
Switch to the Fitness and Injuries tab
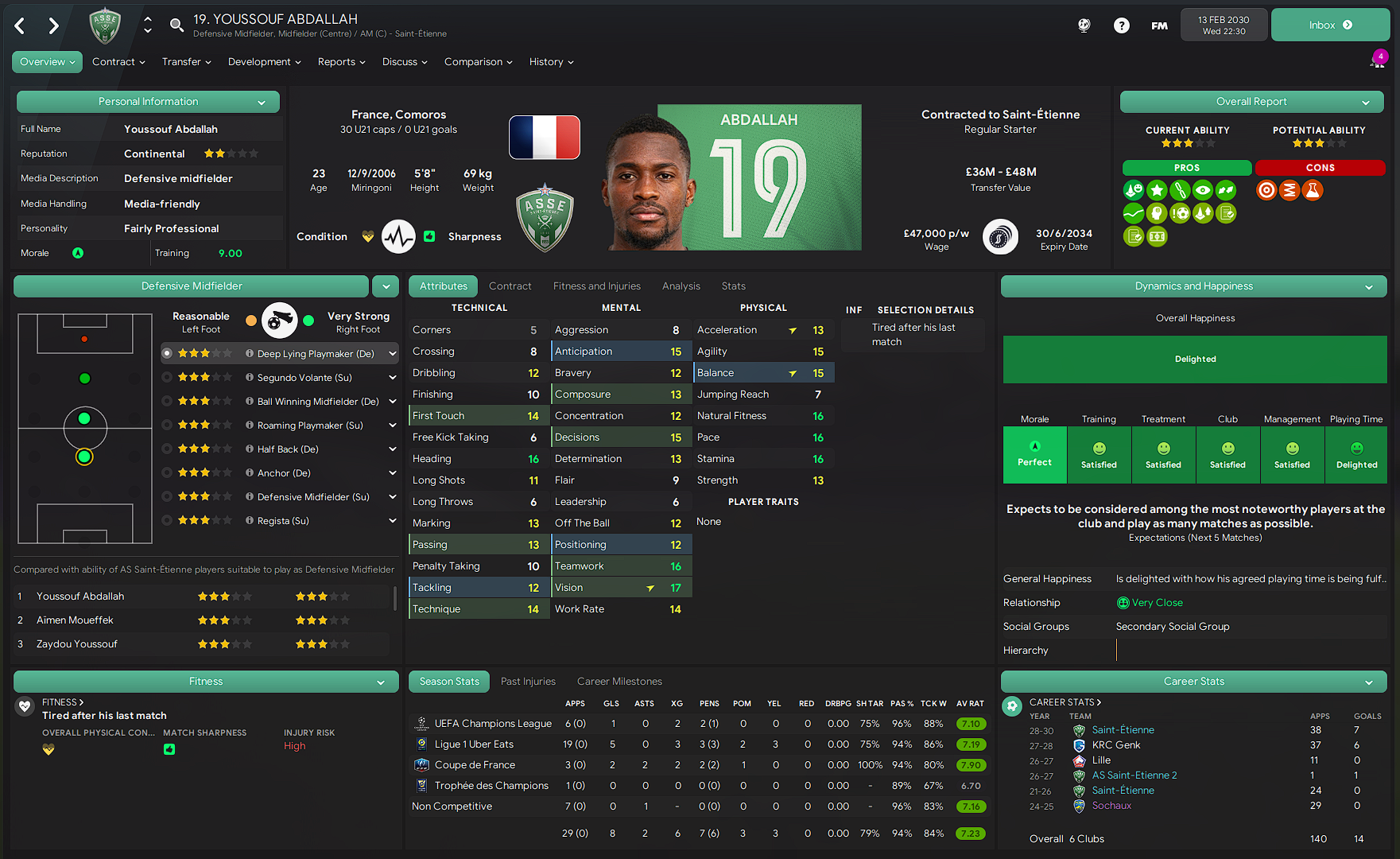click(596, 286)
